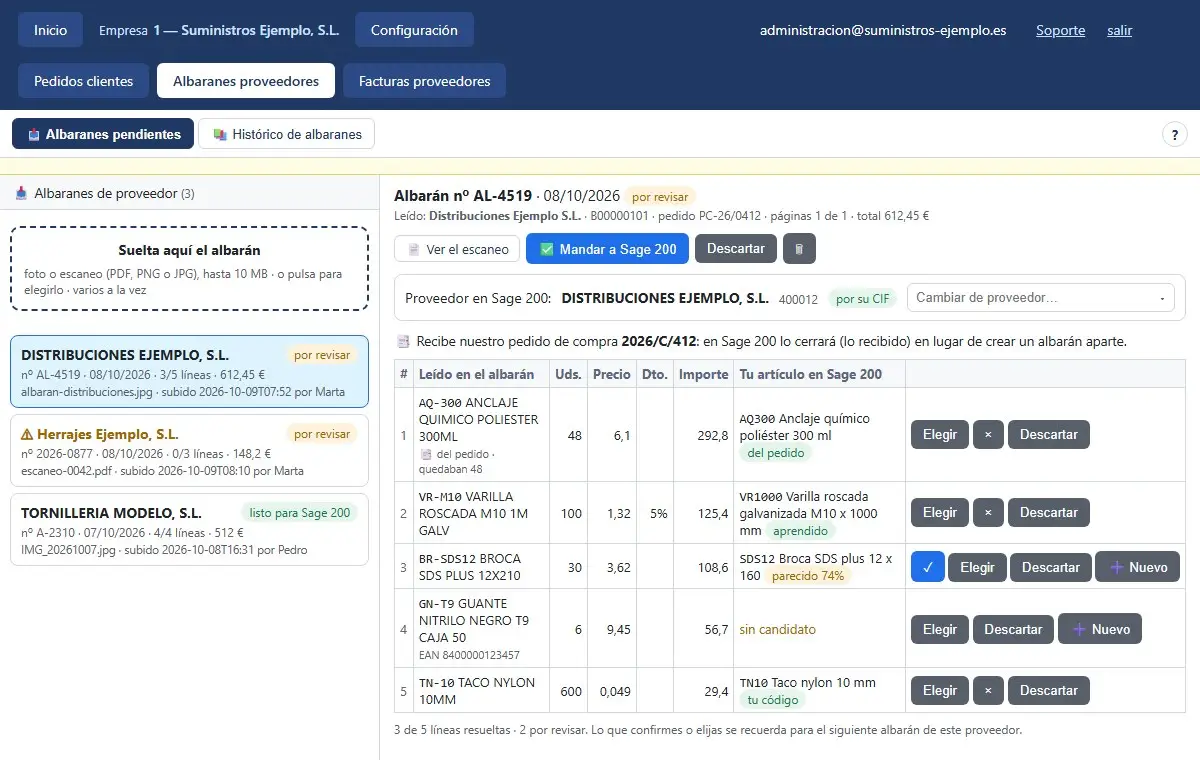Choose an article for the AQ-300 line
Screen dimensions: 1200x760
(x=940, y=435)
